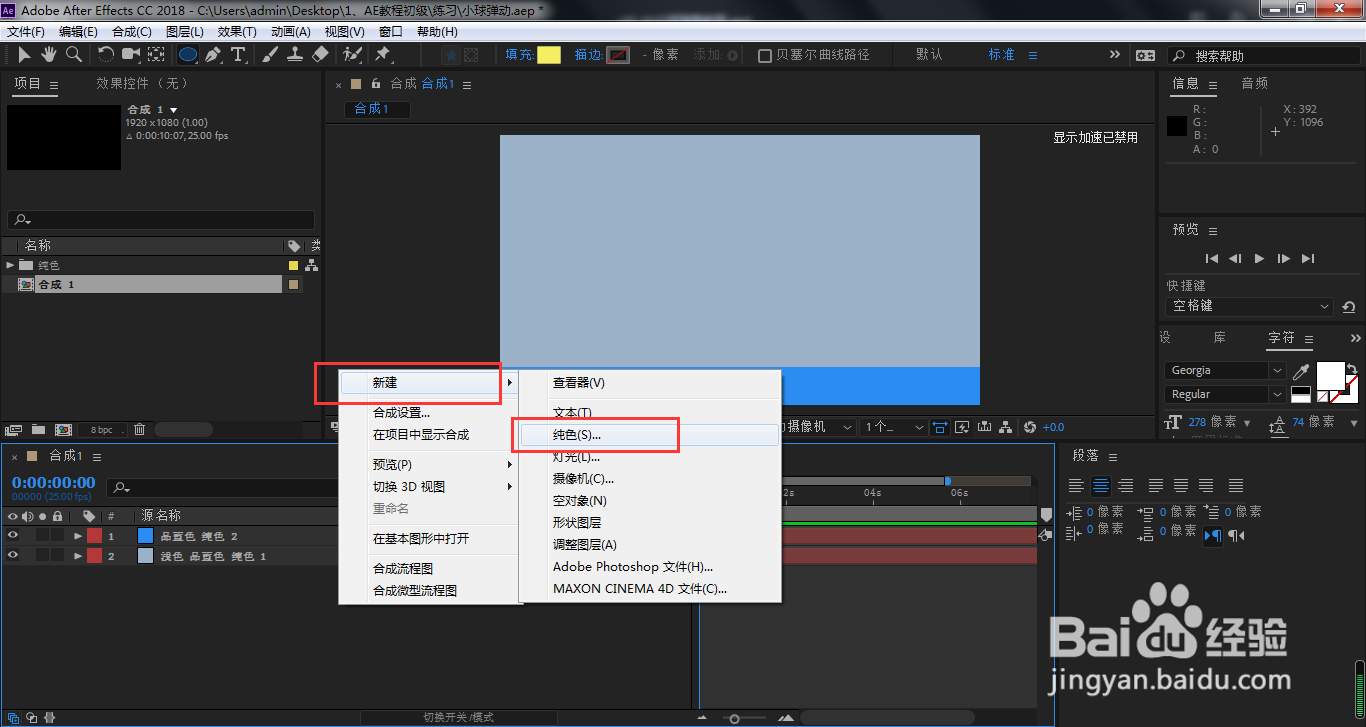The image size is (1366, 727).
Task: Select the Brush tool
Action: pos(268,54)
